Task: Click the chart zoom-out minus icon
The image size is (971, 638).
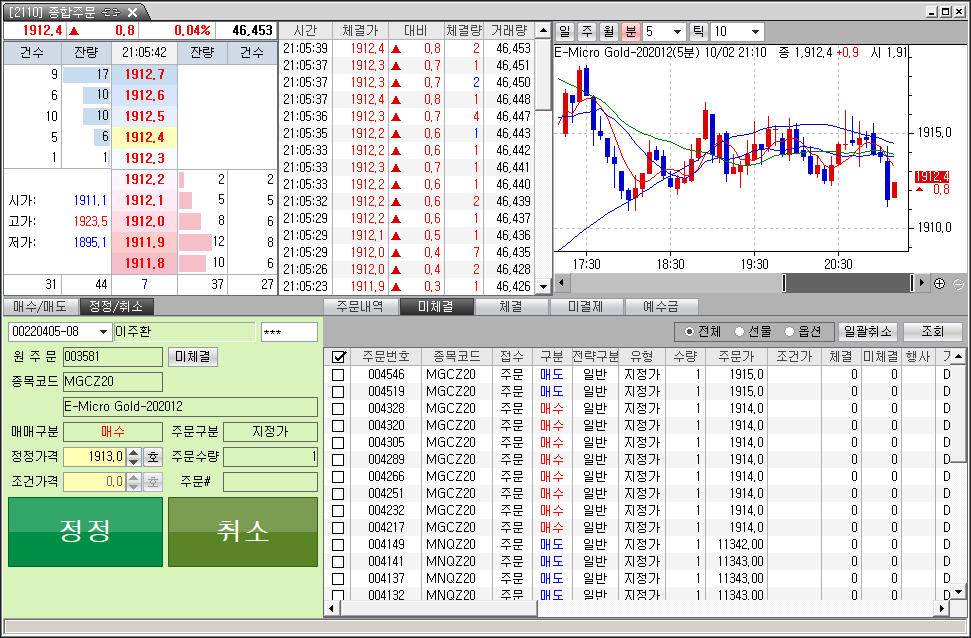Action: coord(958,284)
